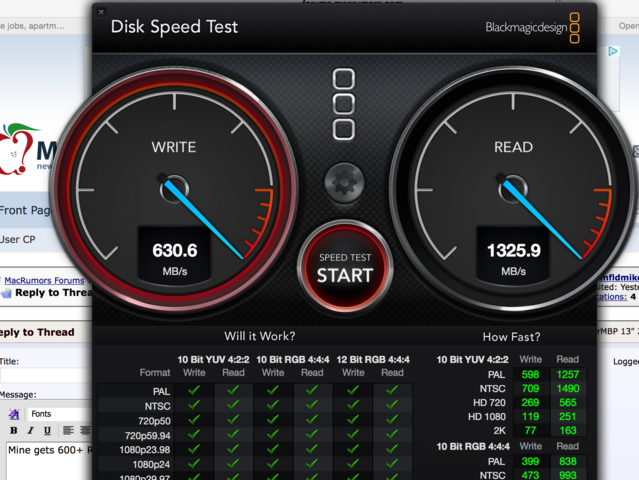Align left in forum message editor

[68, 431]
